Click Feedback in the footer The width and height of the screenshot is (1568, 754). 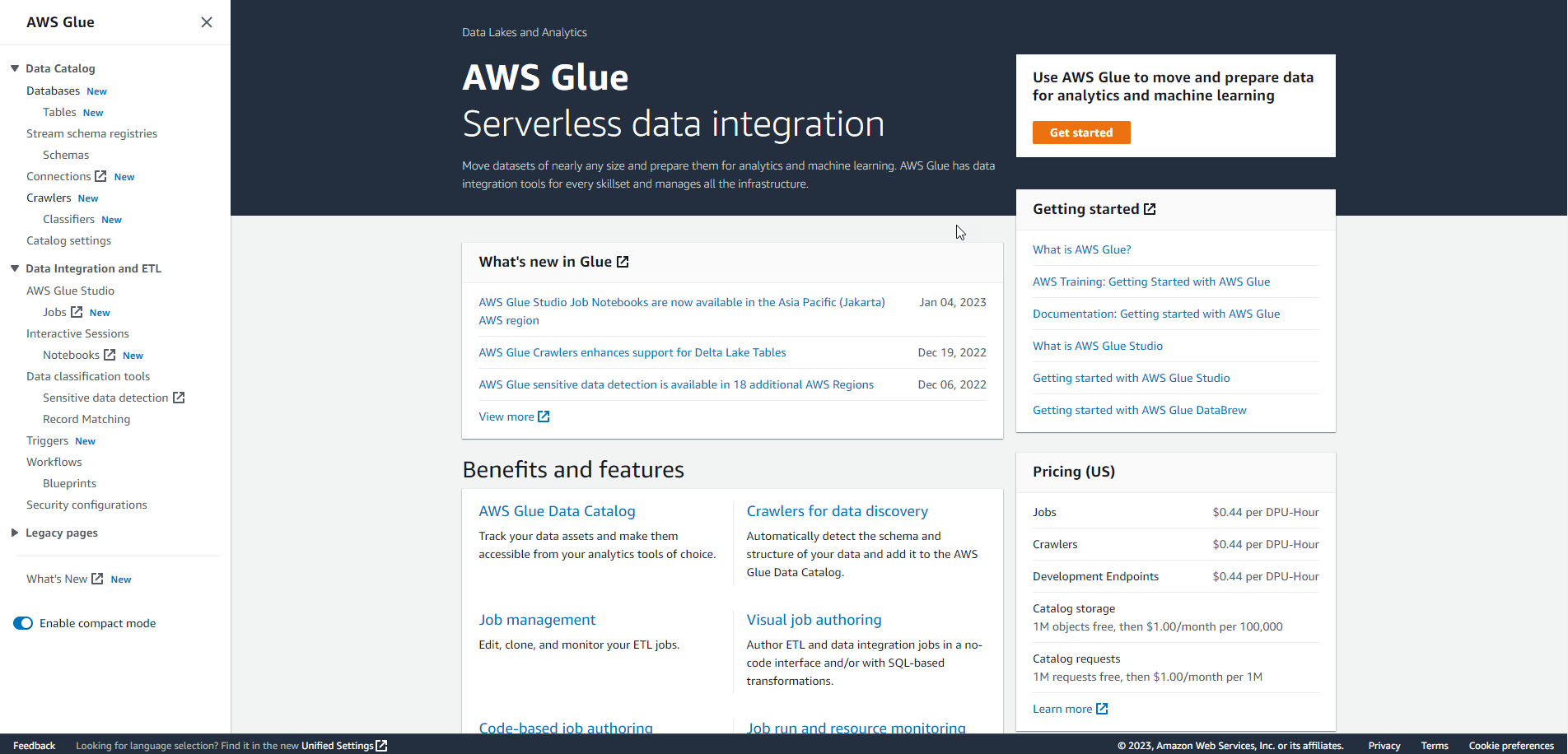(x=35, y=746)
